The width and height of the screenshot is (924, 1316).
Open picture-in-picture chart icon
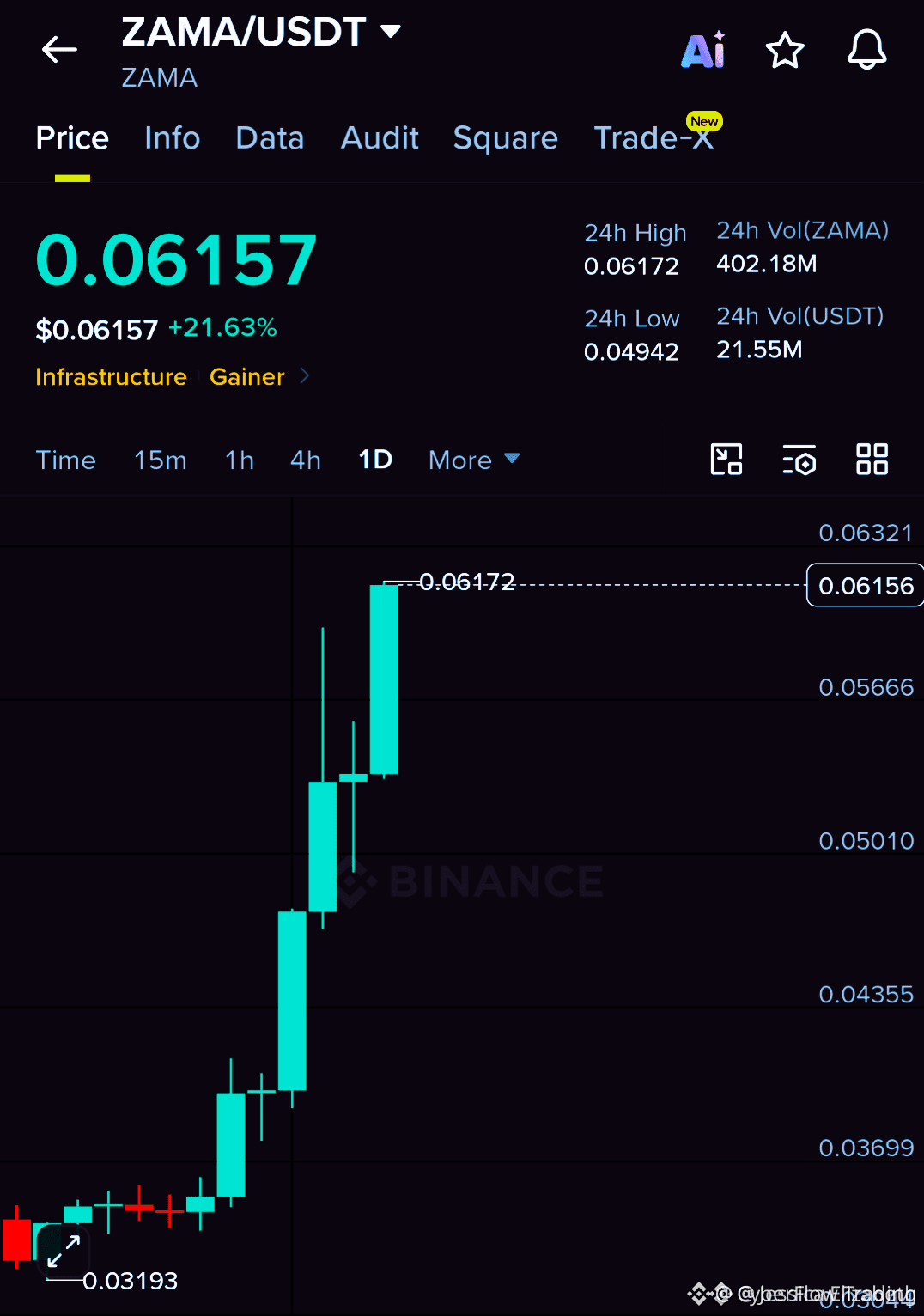point(726,460)
